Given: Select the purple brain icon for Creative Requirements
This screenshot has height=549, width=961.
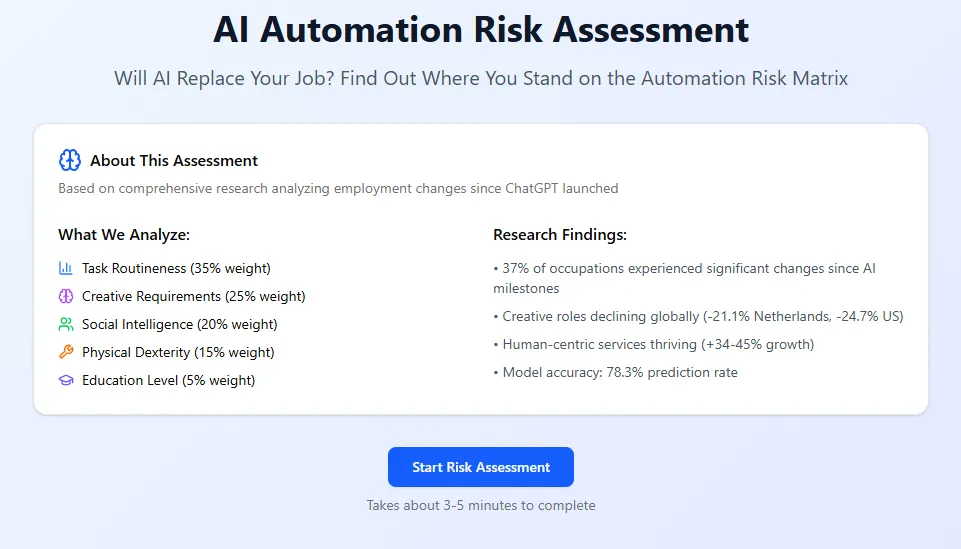Looking at the screenshot, I should pyautogui.click(x=66, y=296).
